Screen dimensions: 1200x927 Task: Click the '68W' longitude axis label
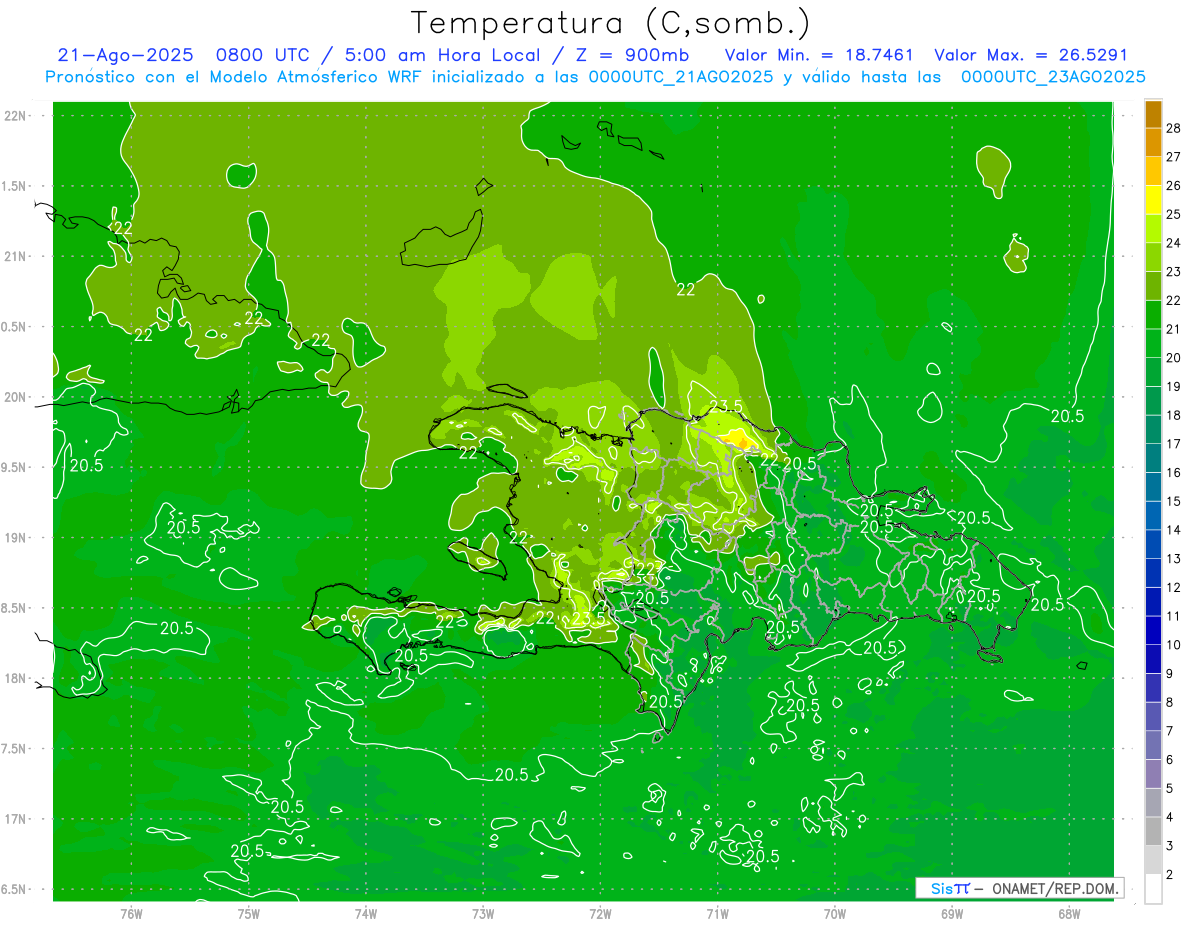1069,914
